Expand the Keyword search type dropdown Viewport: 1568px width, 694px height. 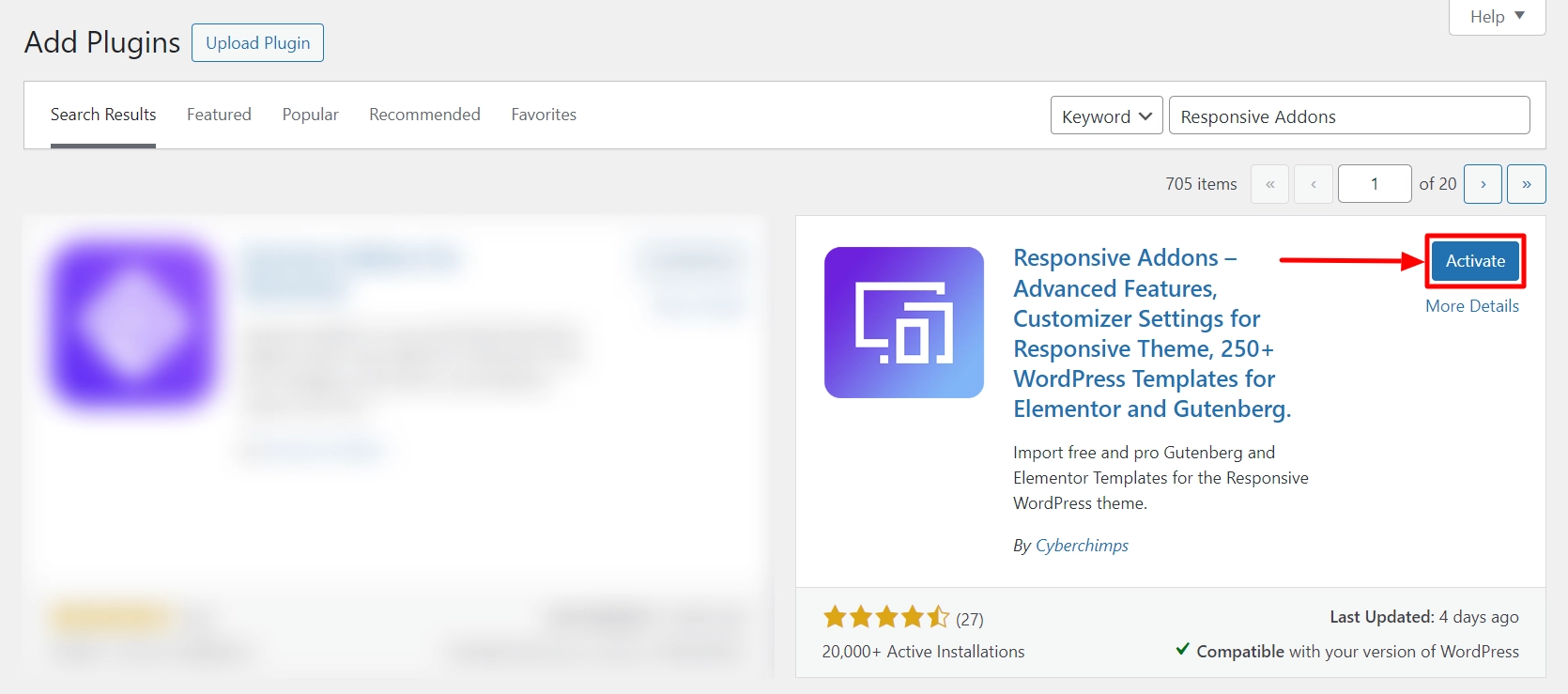[x=1107, y=116]
